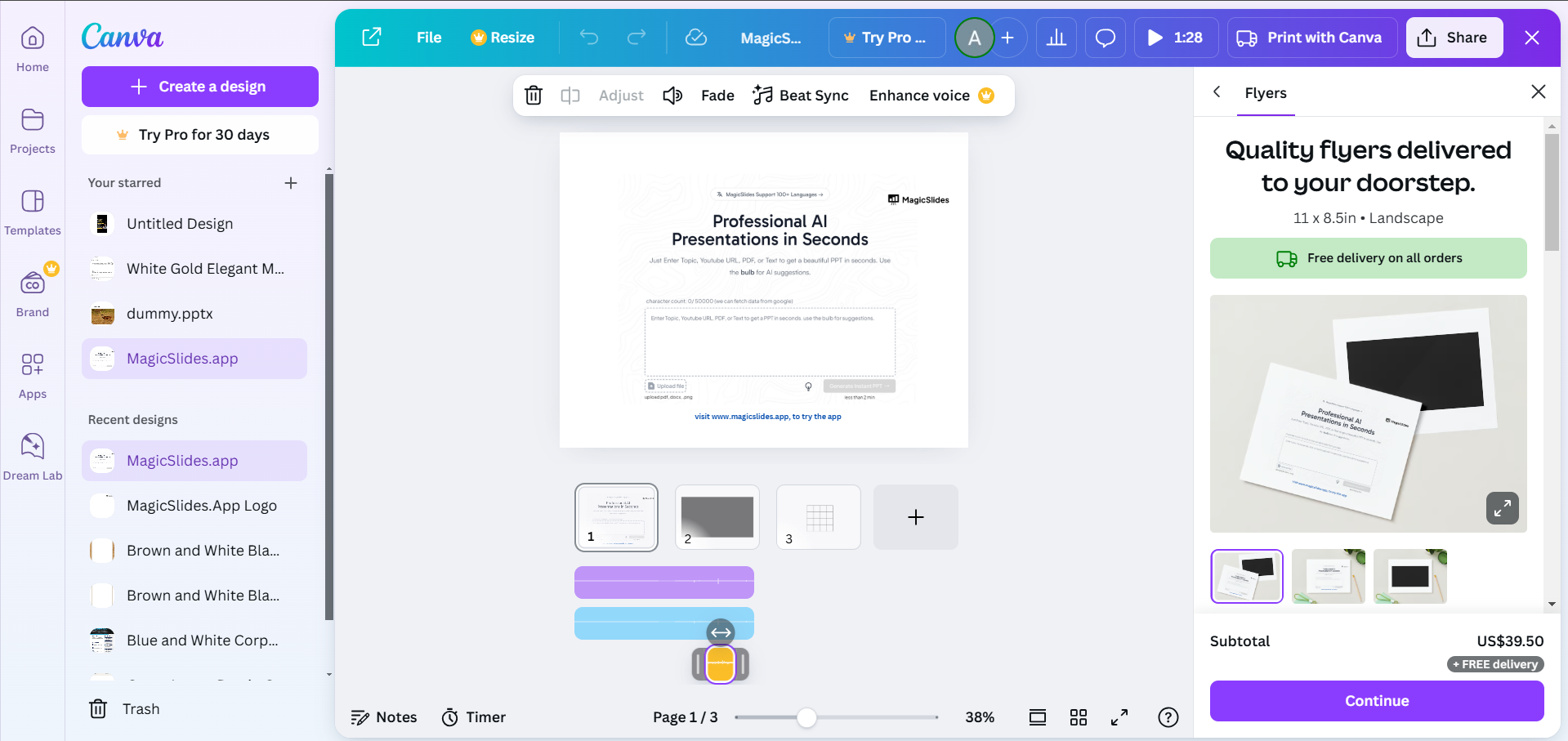Click Continue to order flyers

[x=1377, y=701]
